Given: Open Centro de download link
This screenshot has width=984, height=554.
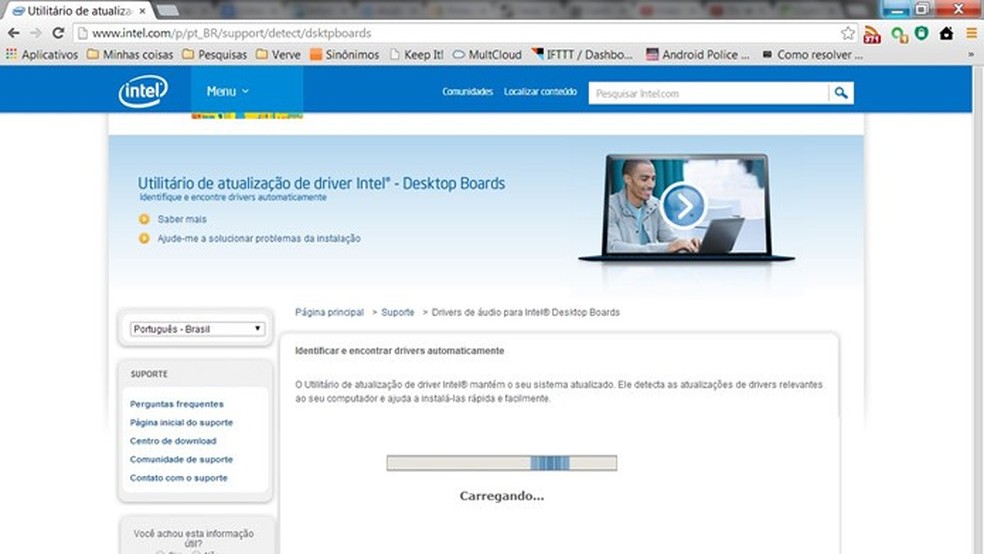Looking at the screenshot, I should click(x=173, y=441).
